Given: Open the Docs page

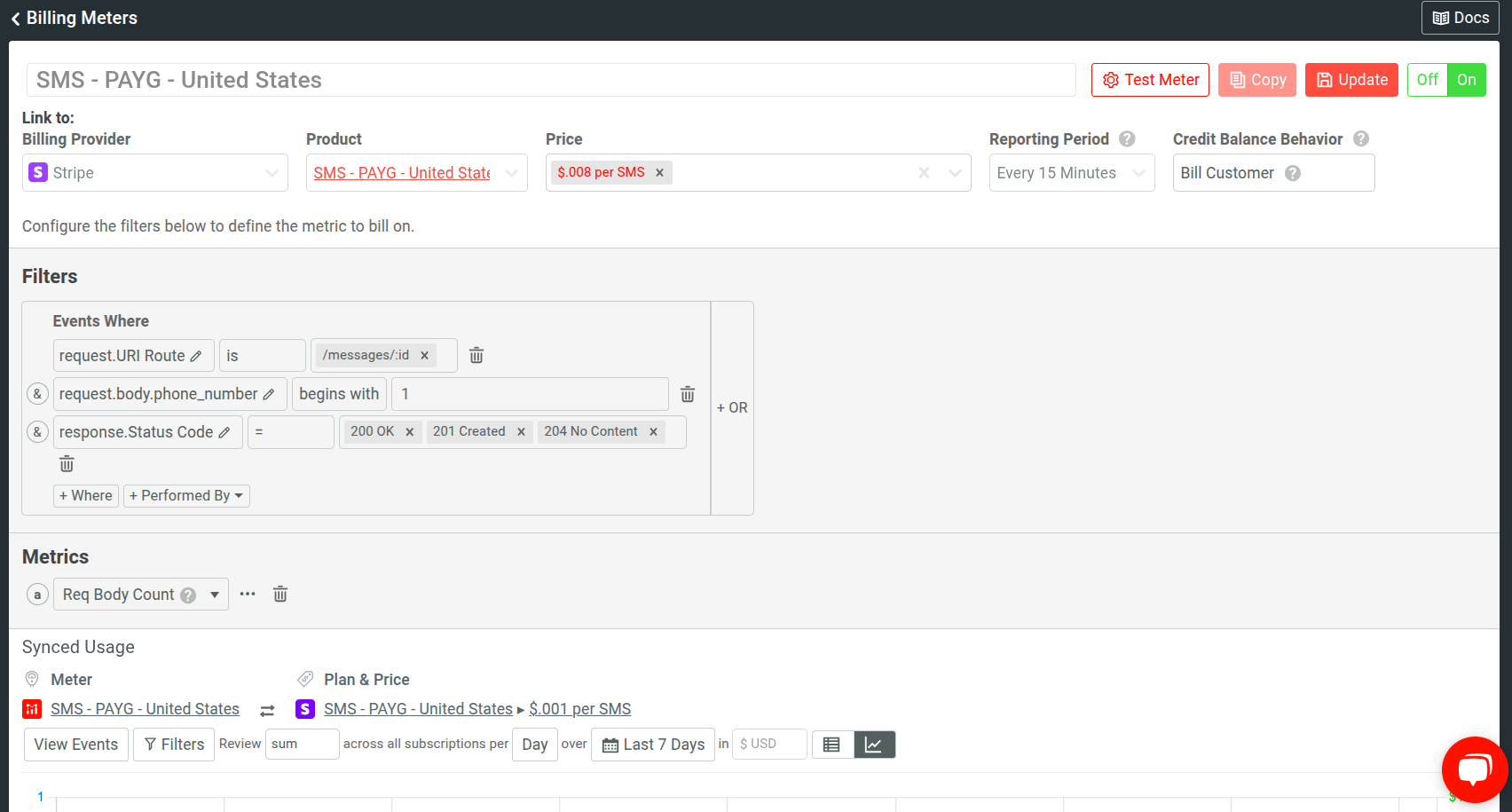Looking at the screenshot, I should (x=1460, y=18).
